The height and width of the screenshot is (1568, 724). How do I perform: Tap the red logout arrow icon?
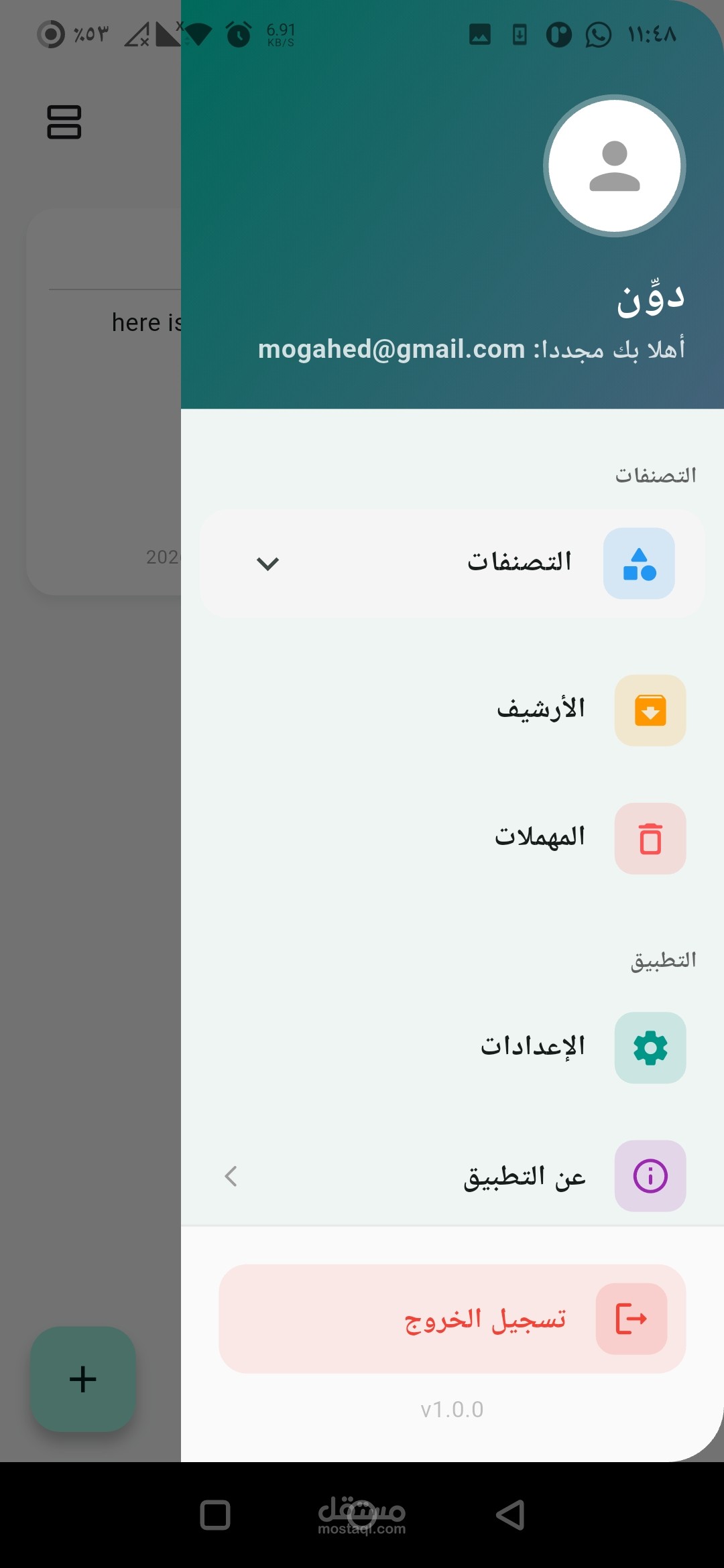tap(631, 1319)
